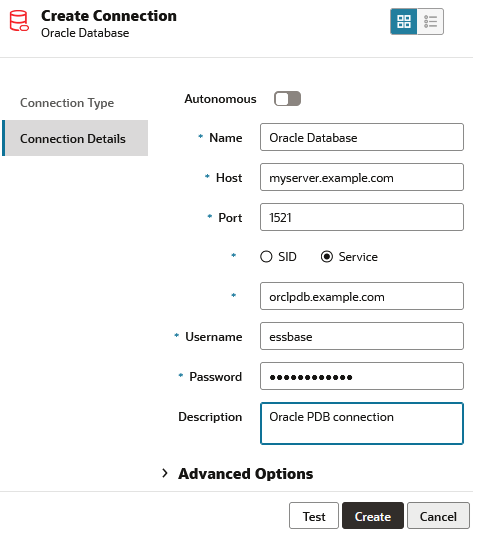The image size is (483, 541).
Task: Click the Autonomous label
Action: click(220, 99)
